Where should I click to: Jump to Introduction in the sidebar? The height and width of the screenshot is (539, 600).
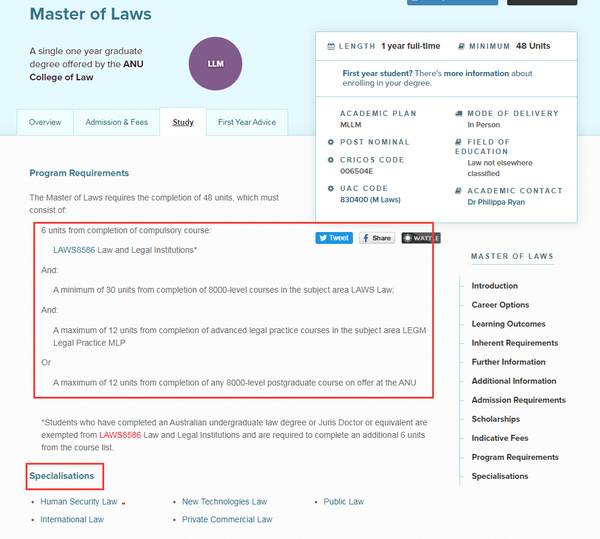pos(494,286)
